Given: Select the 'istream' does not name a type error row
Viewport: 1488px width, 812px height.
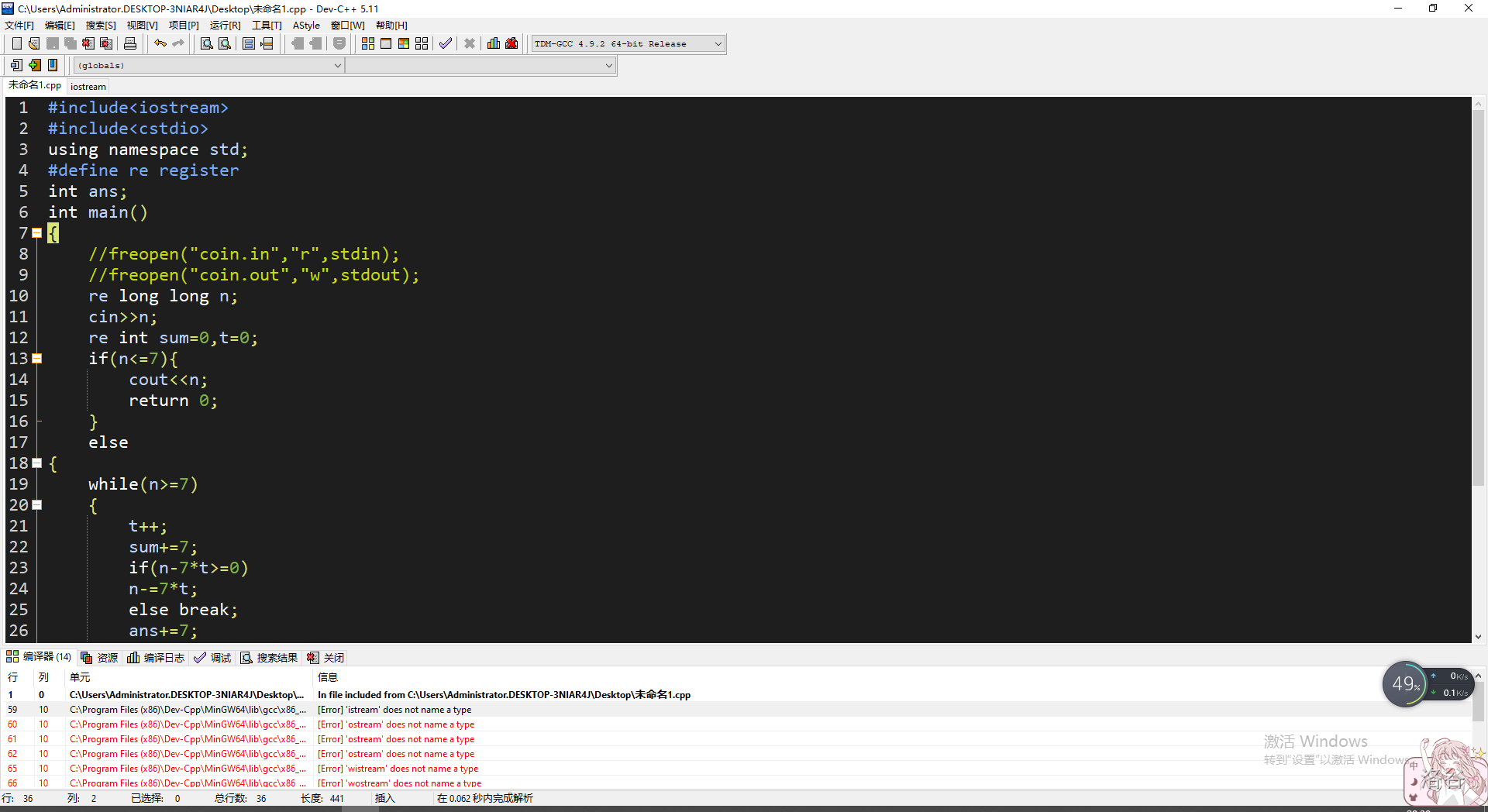Looking at the screenshot, I should (x=394, y=710).
